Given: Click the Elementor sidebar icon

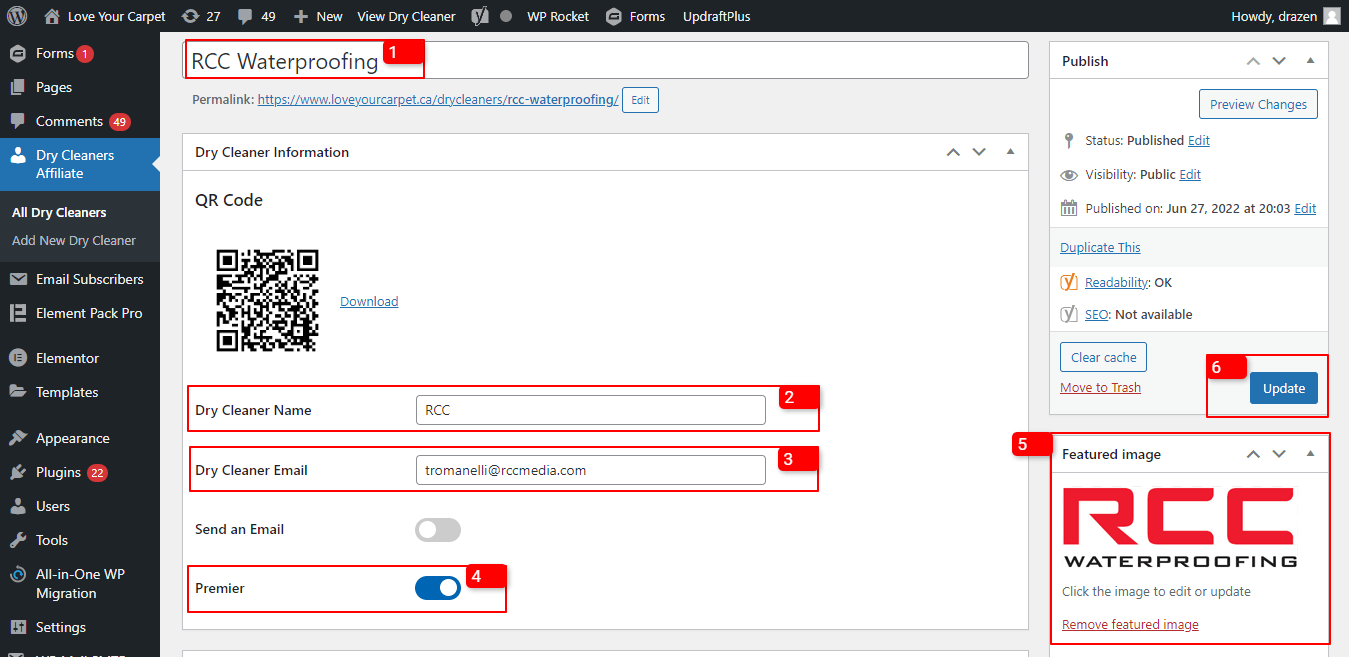Looking at the screenshot, I should (18, 358).
